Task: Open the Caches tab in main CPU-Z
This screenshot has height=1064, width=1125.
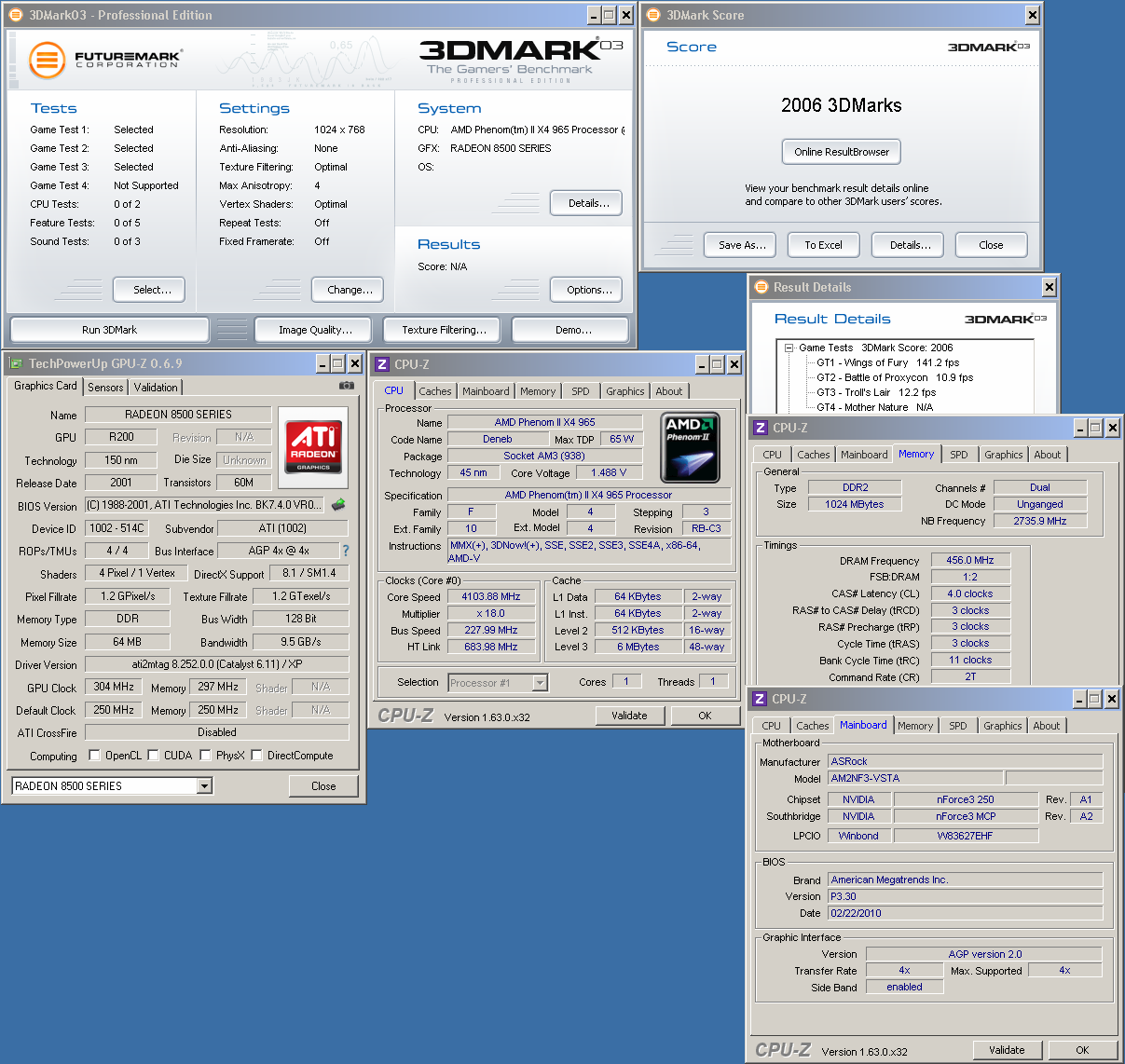Action: [435, 391]
